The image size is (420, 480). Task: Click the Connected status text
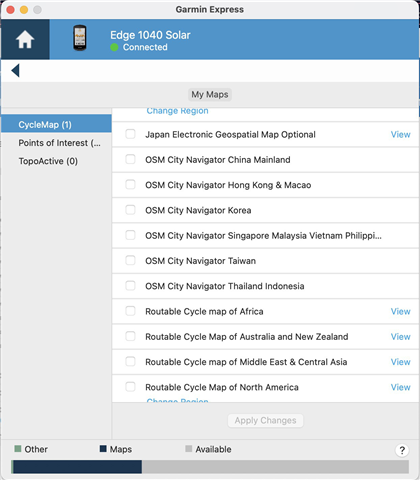click(x=145, y=47)
